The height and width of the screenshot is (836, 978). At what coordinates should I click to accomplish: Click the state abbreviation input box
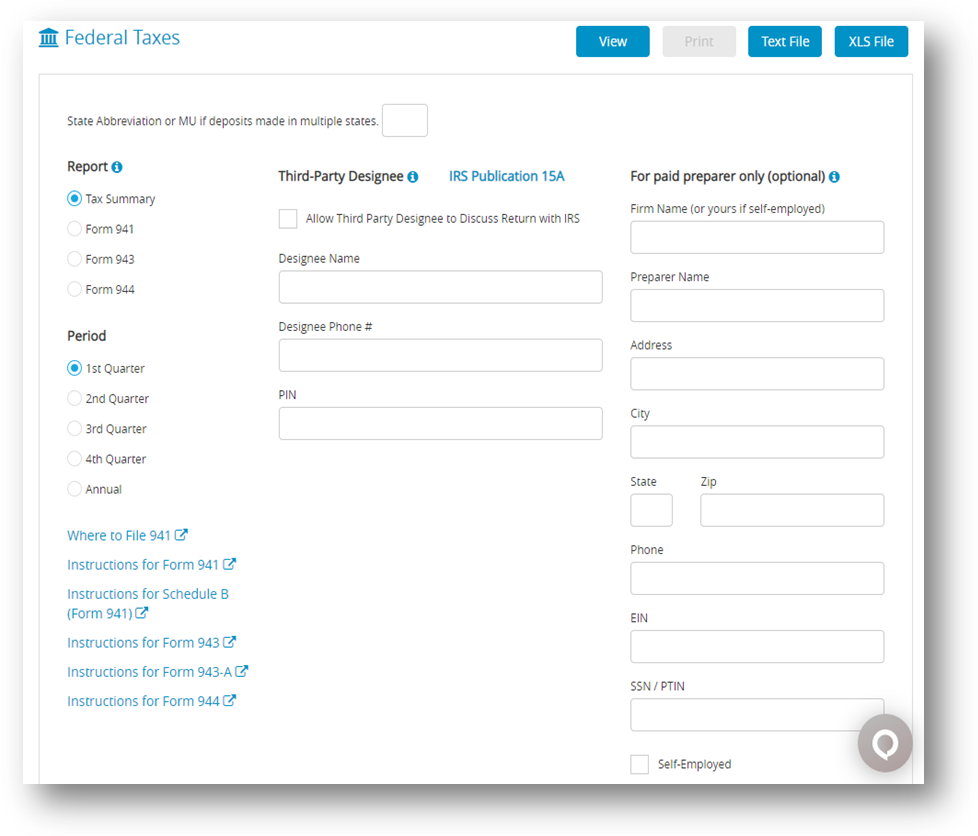tap(404, 120)
